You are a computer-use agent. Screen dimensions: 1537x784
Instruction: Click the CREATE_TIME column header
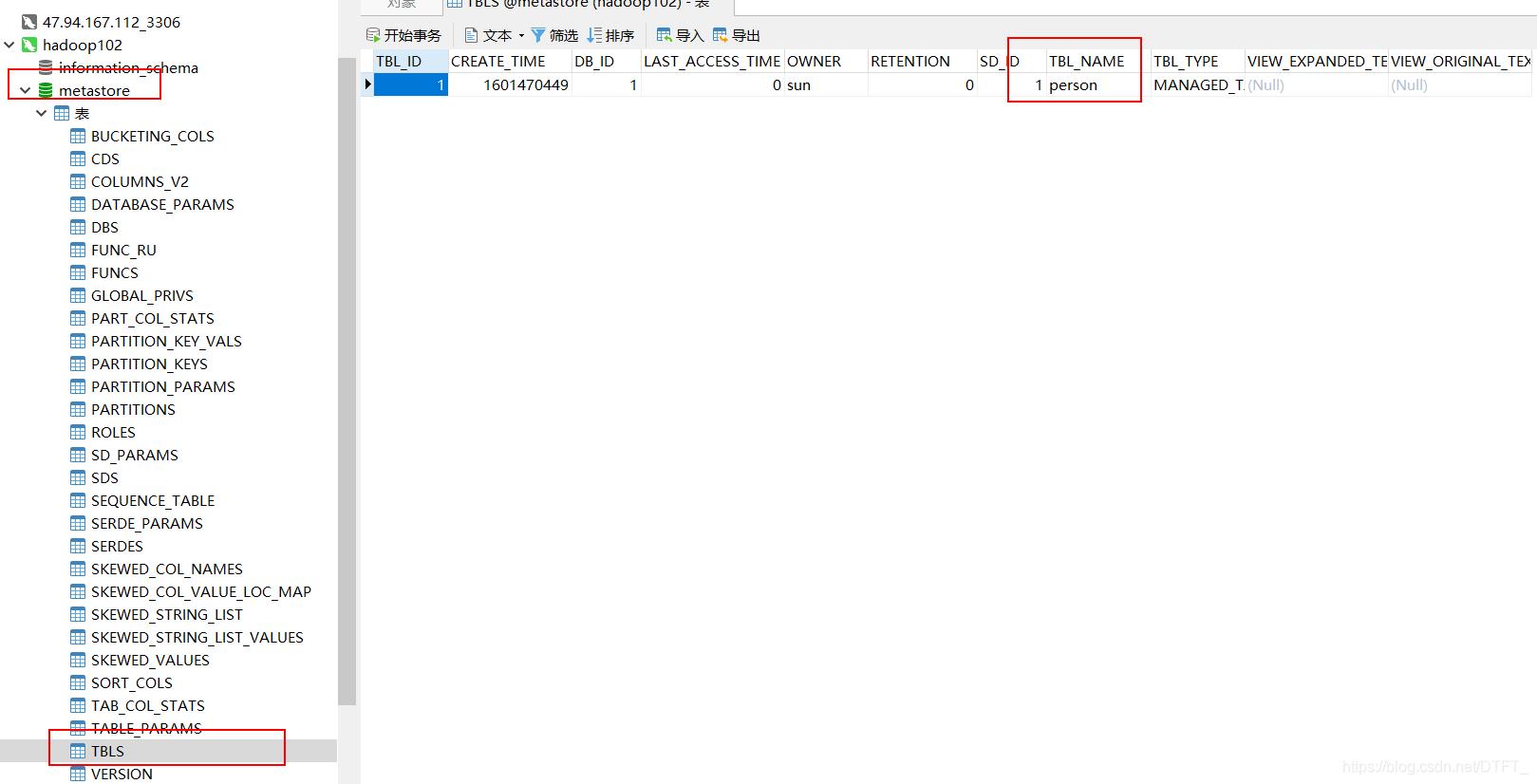pyautogui.click(x=498, y=61)
